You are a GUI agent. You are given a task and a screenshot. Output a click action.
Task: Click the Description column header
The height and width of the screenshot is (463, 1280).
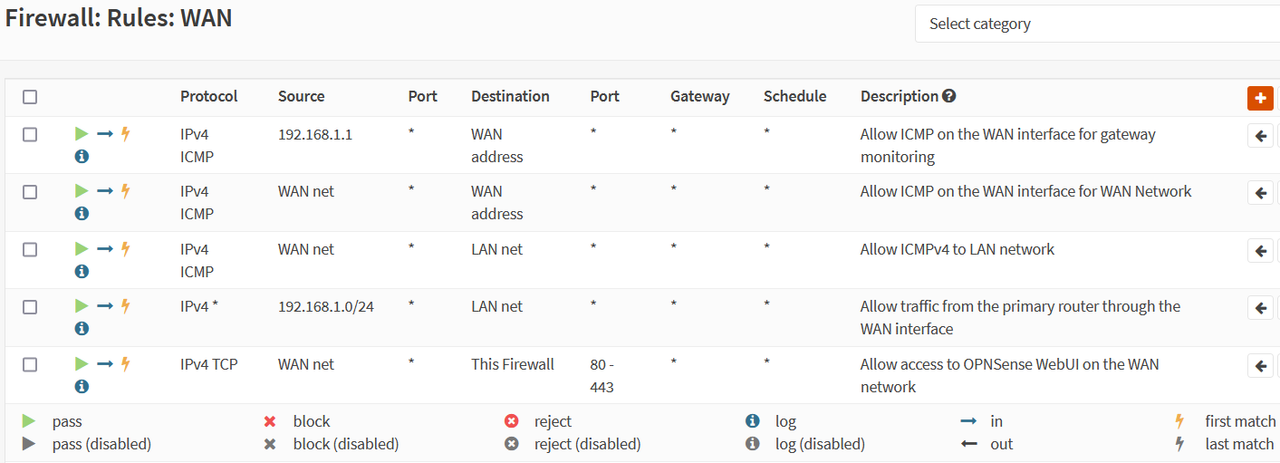[x=899, y=96]
